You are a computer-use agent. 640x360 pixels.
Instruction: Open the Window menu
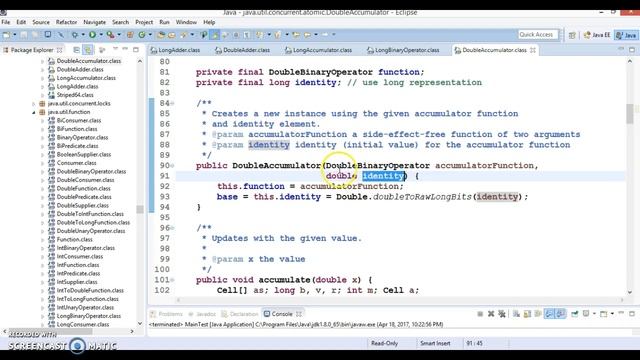click(186, 22)
